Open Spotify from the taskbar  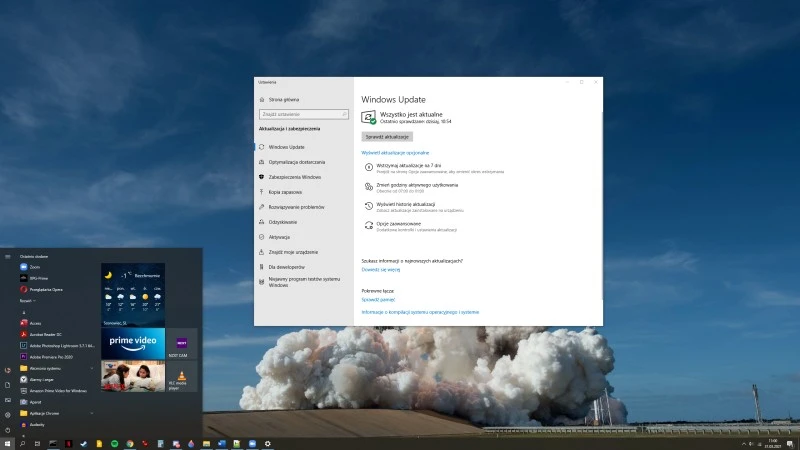pyautogui.click(x=114, y=444)
